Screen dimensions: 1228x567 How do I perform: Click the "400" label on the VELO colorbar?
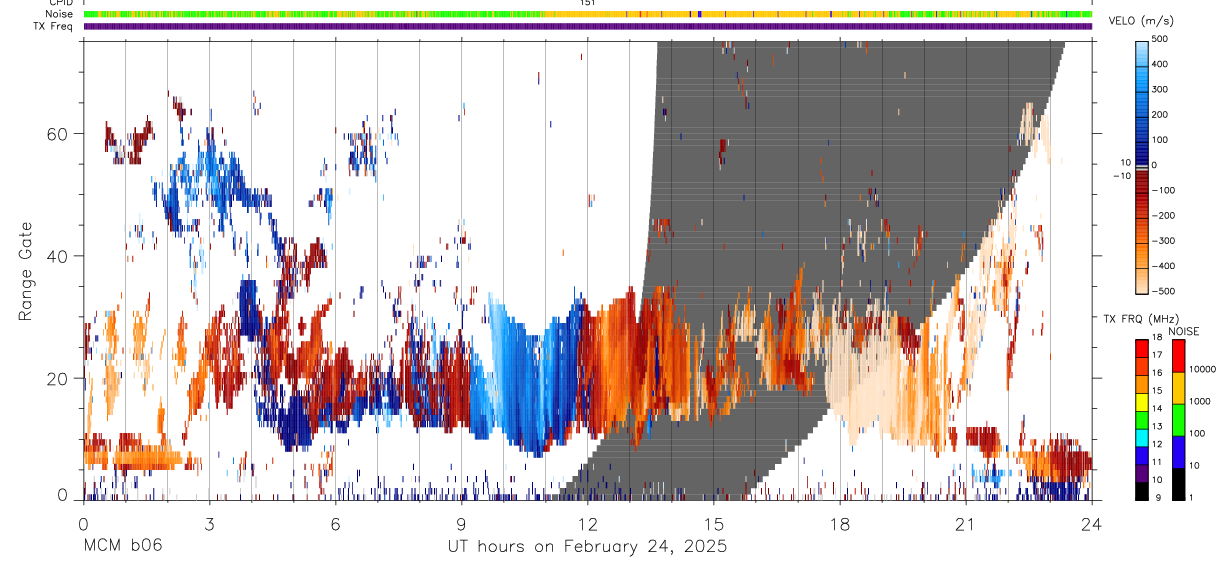click(1161, 64)
